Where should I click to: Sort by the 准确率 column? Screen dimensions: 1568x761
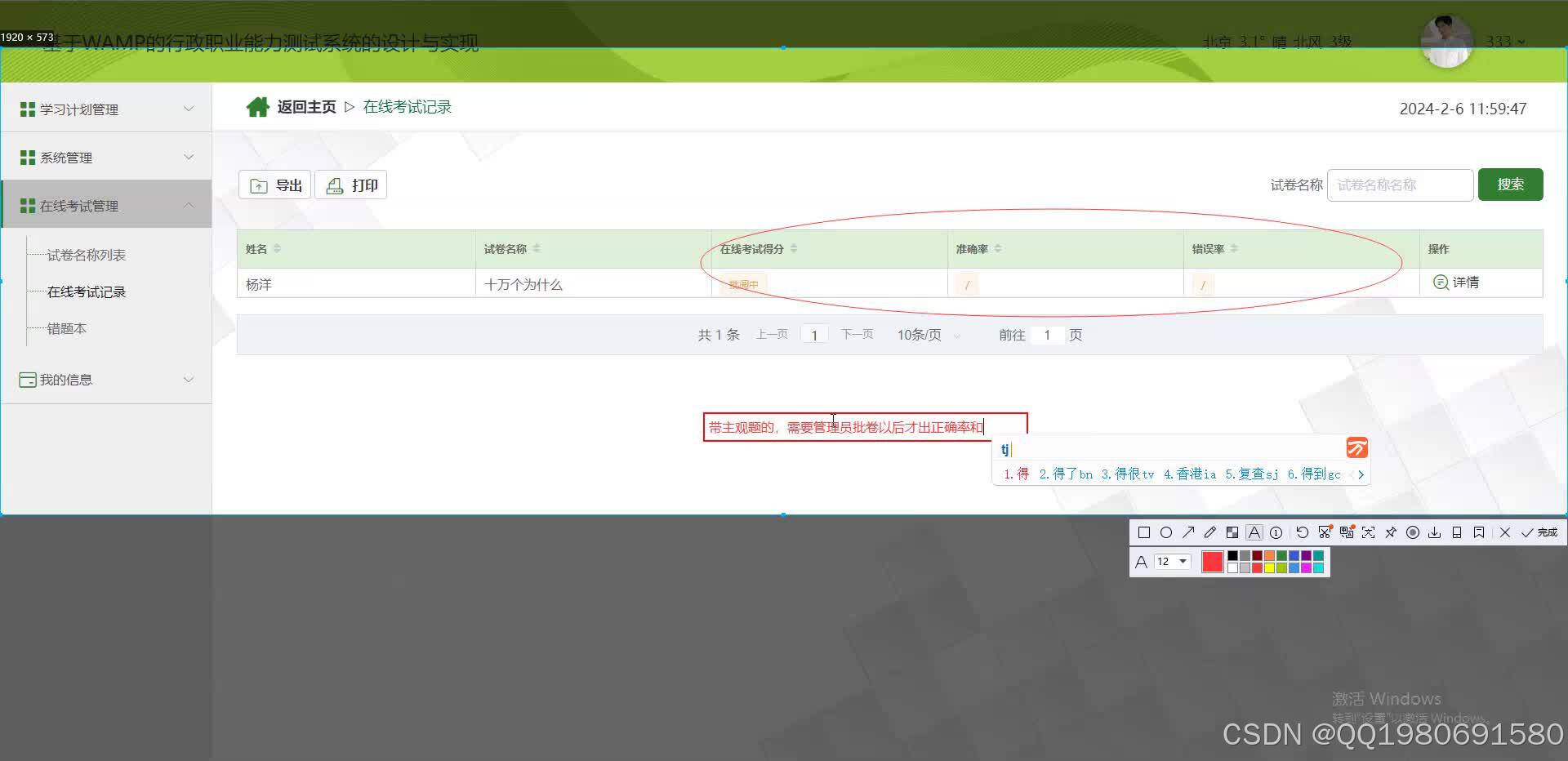pyautogui.click(x=998, y=249)
